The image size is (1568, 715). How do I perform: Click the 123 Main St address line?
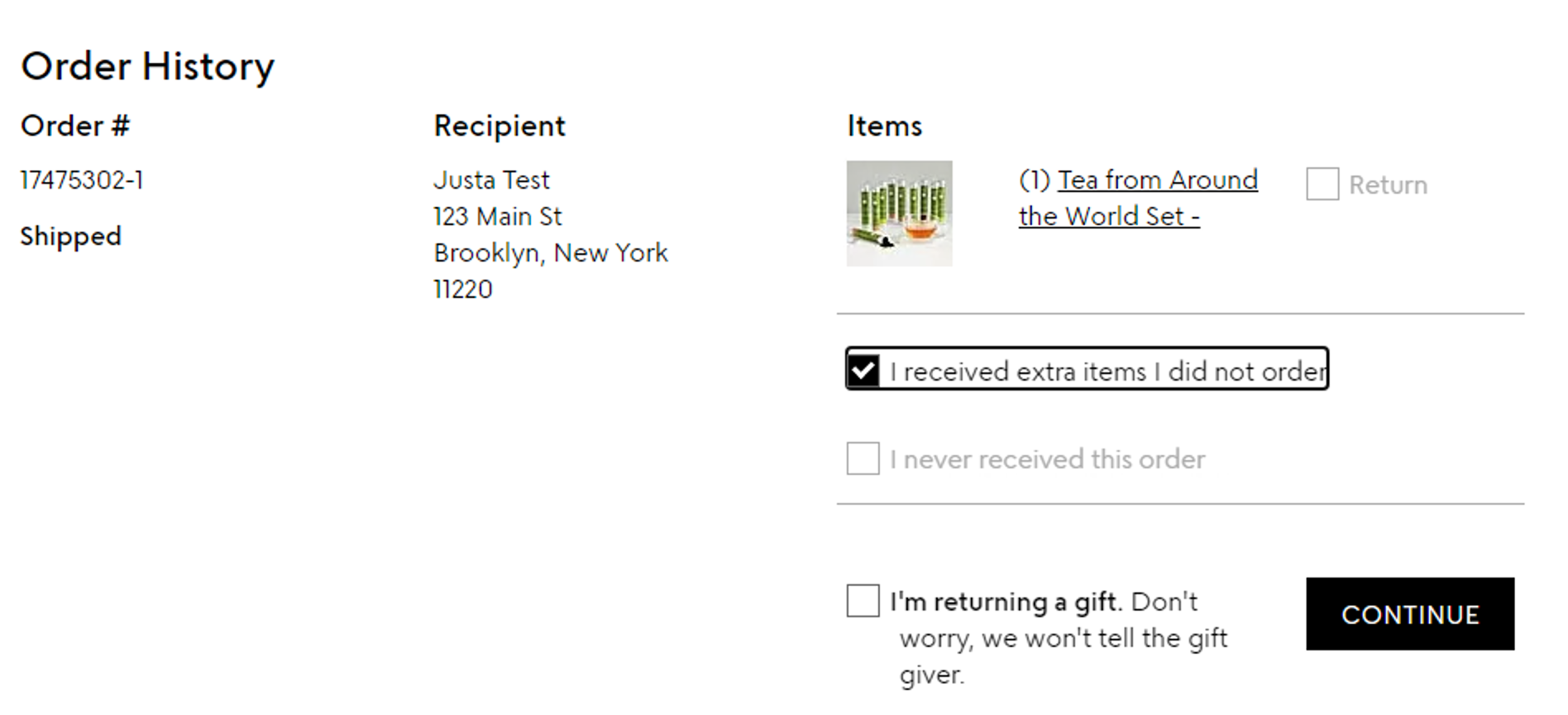[498, 216]
